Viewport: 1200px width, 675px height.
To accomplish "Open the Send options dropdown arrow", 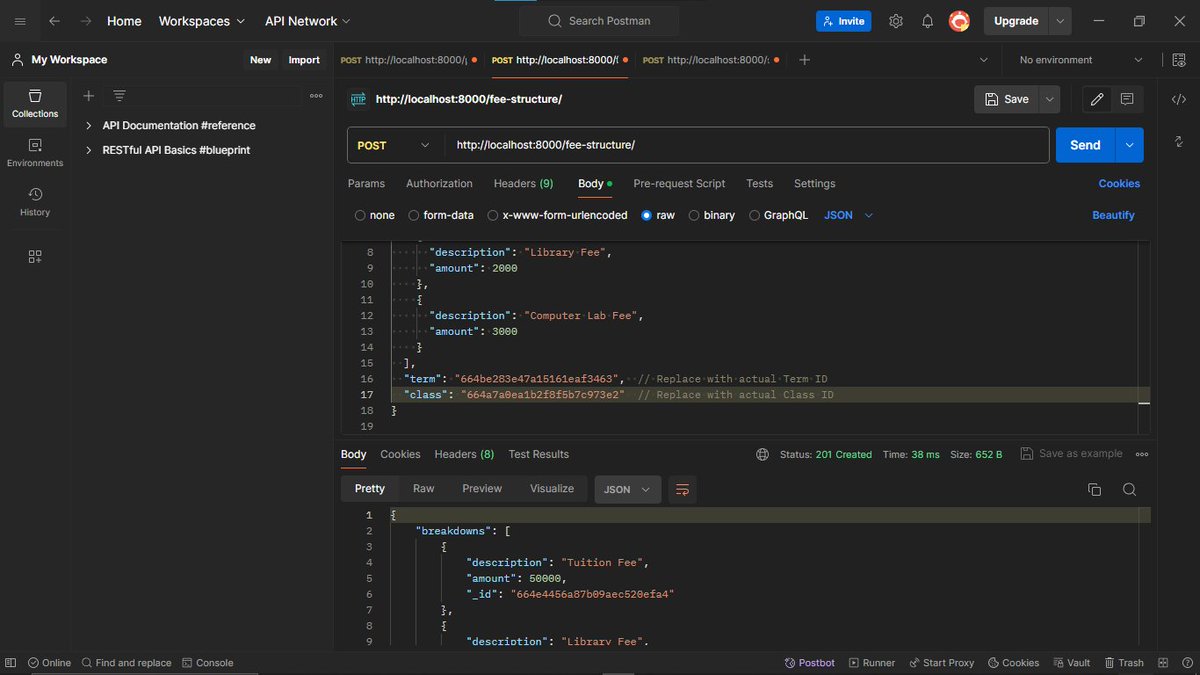I will point(1129,145).
